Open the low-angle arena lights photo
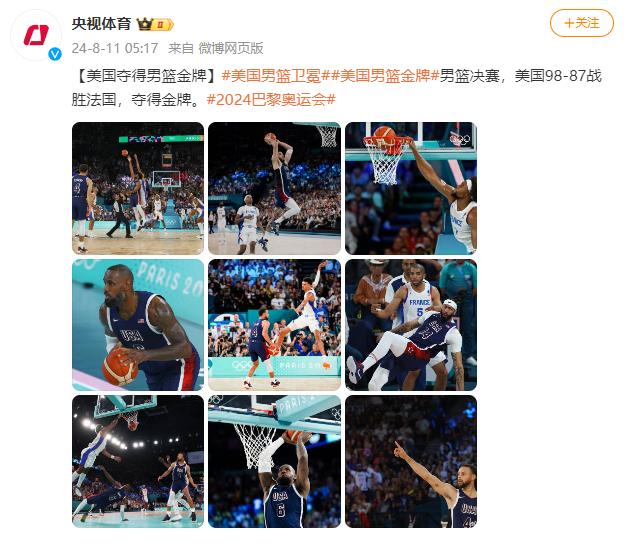This screenshot has height=550, width=630. (x=138, y=462)
